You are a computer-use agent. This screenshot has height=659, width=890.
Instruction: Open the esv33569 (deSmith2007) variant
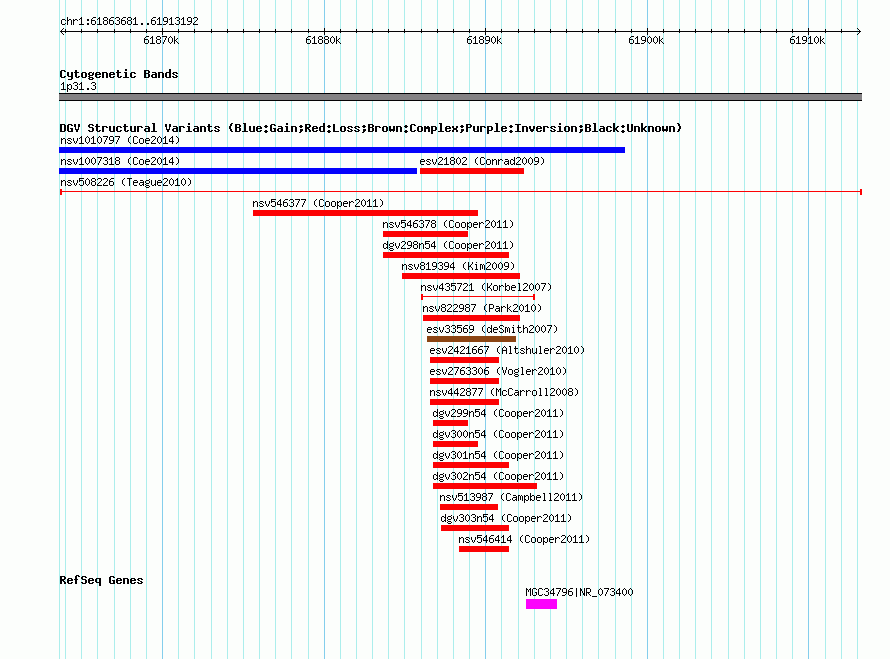(492, 329)
